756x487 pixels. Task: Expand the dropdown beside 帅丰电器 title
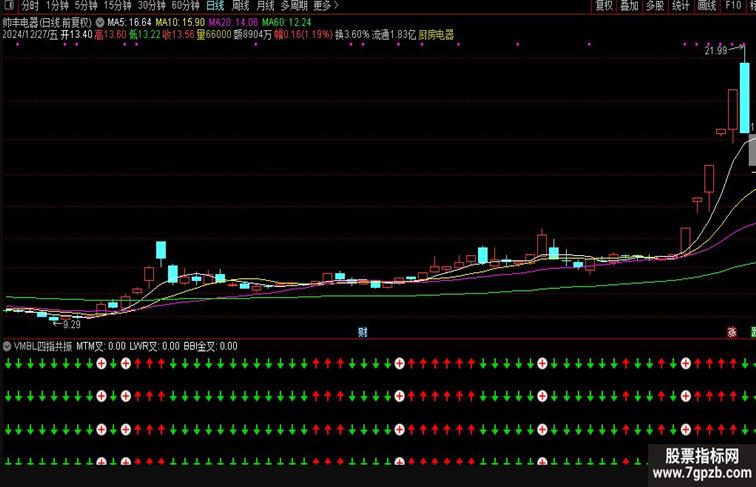(100, 22)
